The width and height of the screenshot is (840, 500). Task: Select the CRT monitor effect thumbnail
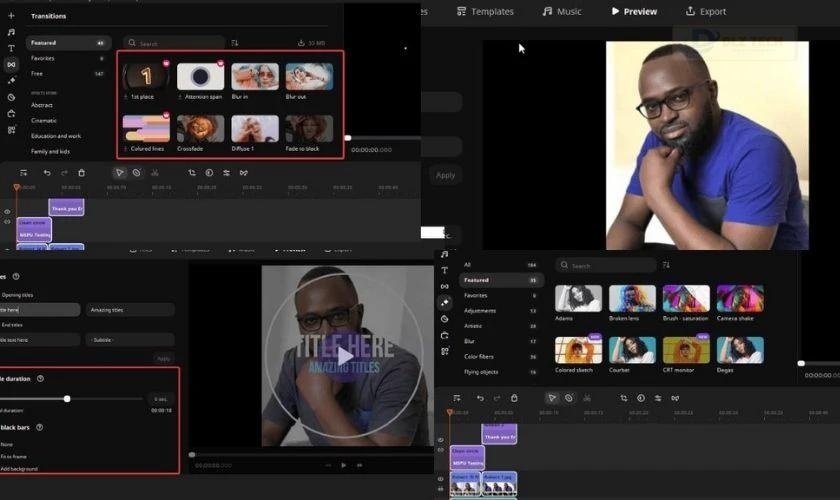point(686,350)
